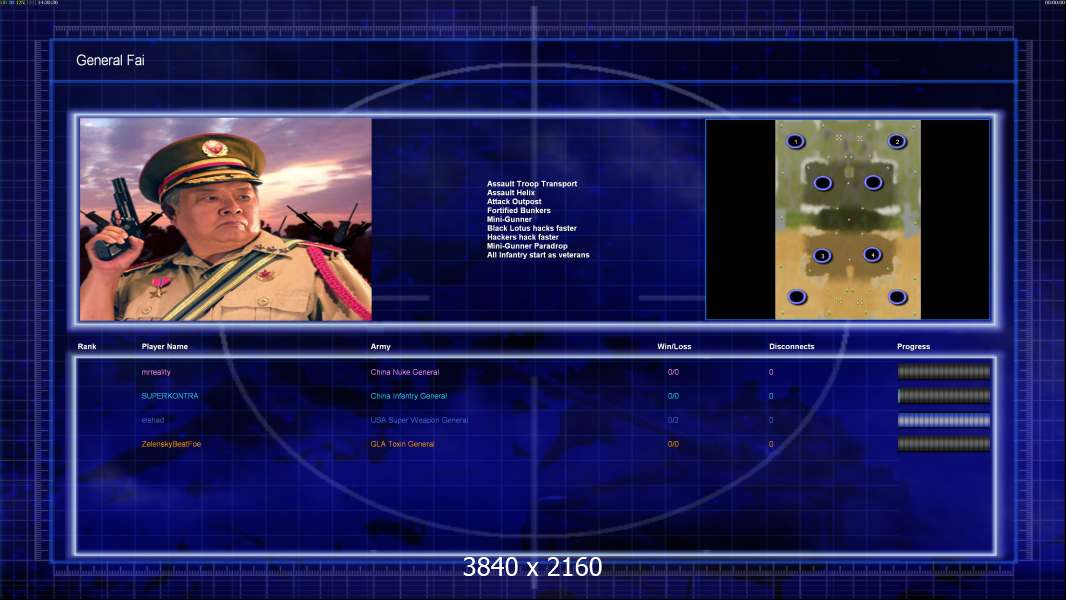Select the Mini-Gunner ability line
Image resolution: width=1066 pixels, height=600 pixels.
(x=509, y=219)
